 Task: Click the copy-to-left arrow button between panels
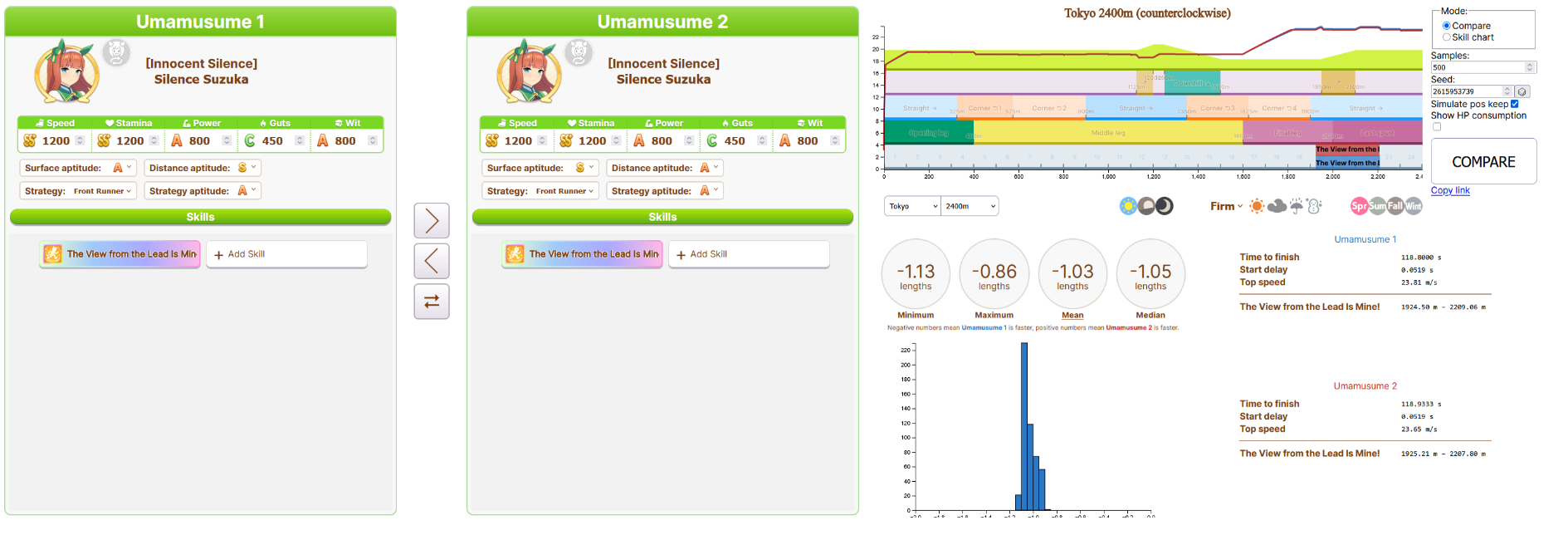coord(432,261)
